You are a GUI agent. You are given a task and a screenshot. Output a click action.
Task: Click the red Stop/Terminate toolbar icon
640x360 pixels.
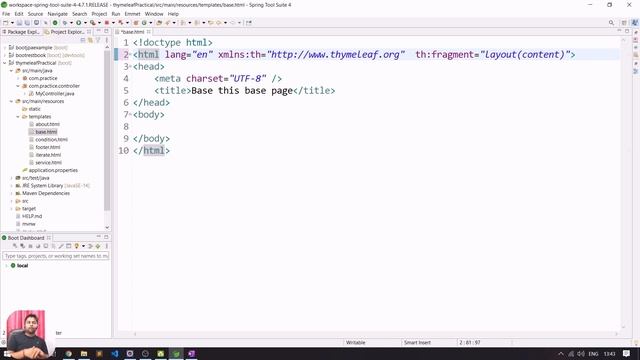107,23
